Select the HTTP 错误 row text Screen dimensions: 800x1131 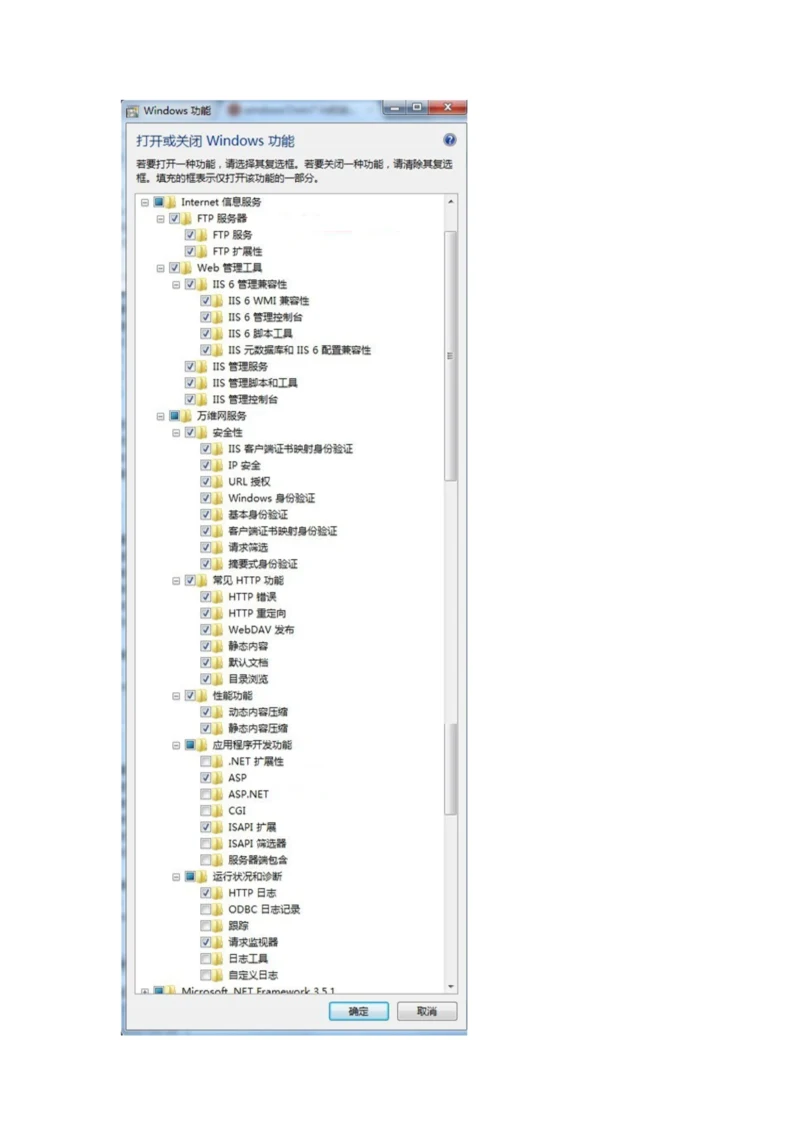pyautogui.click(x=252, y=597)
